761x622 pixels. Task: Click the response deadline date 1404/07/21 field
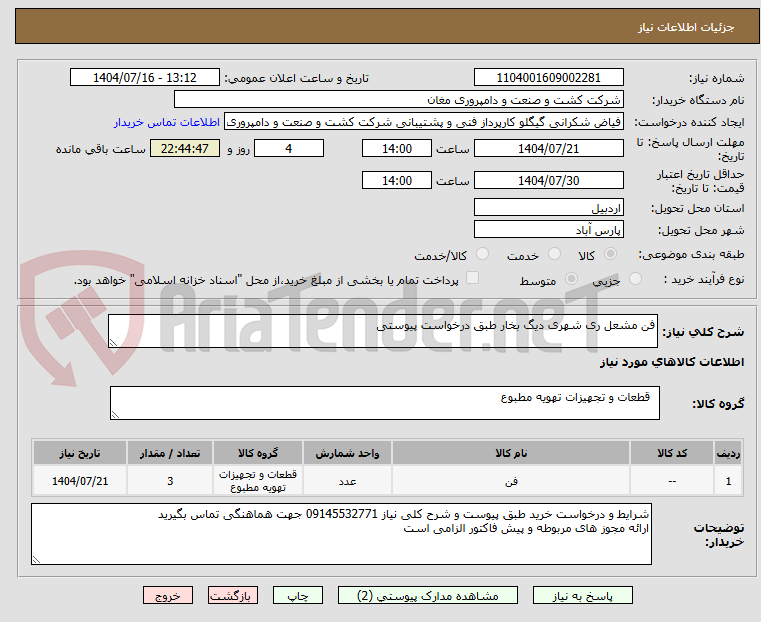pyautogui.click(x=548, y=148)
